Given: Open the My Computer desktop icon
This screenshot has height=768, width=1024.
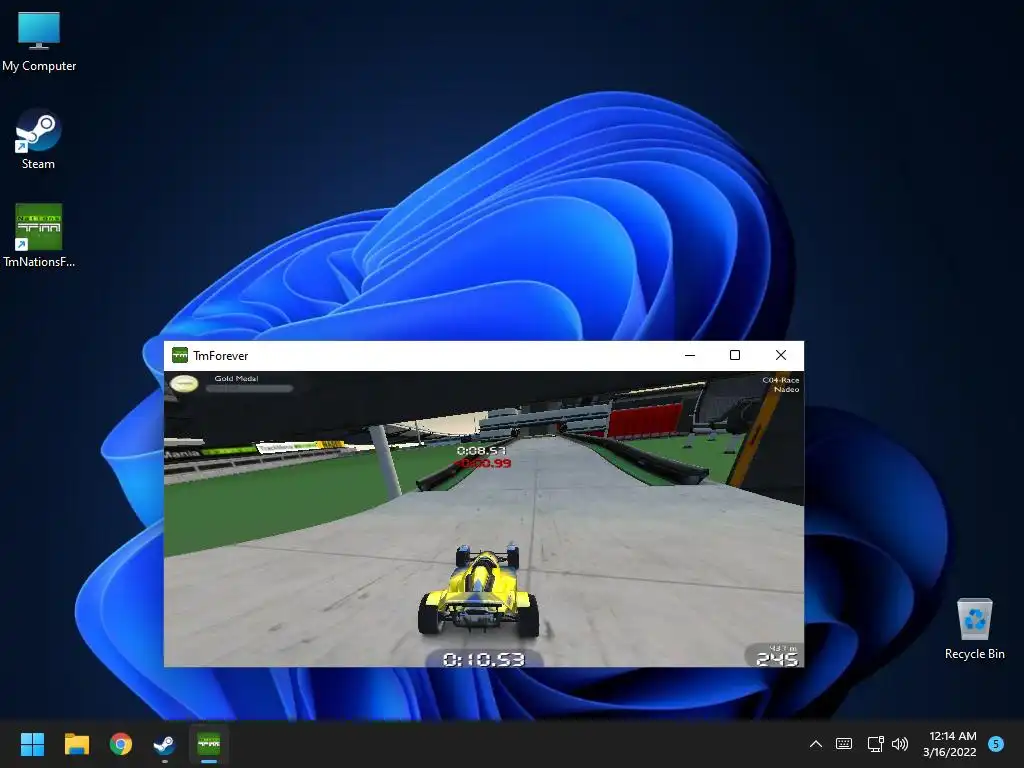Looking at the screenshot, I should pos(39,40).
